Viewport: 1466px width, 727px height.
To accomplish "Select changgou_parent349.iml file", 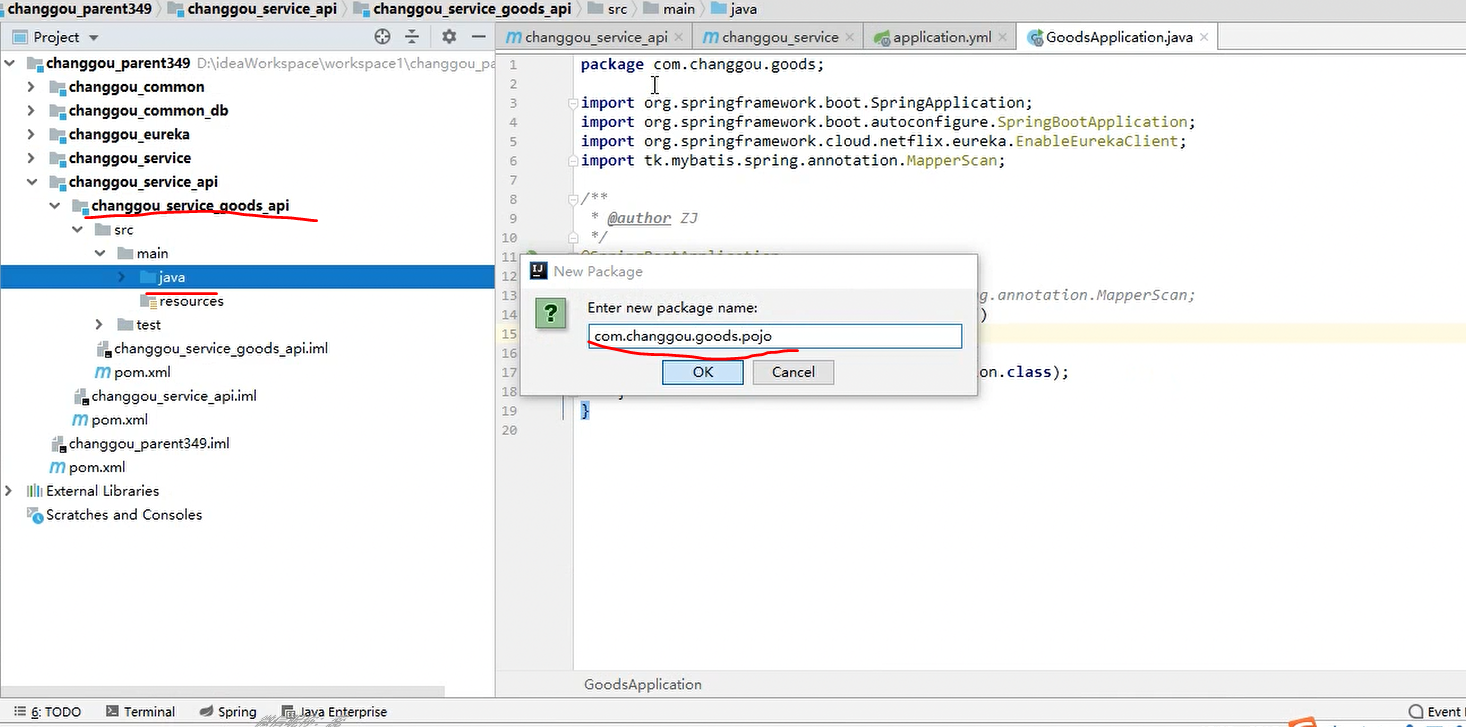I will point(149,443).
